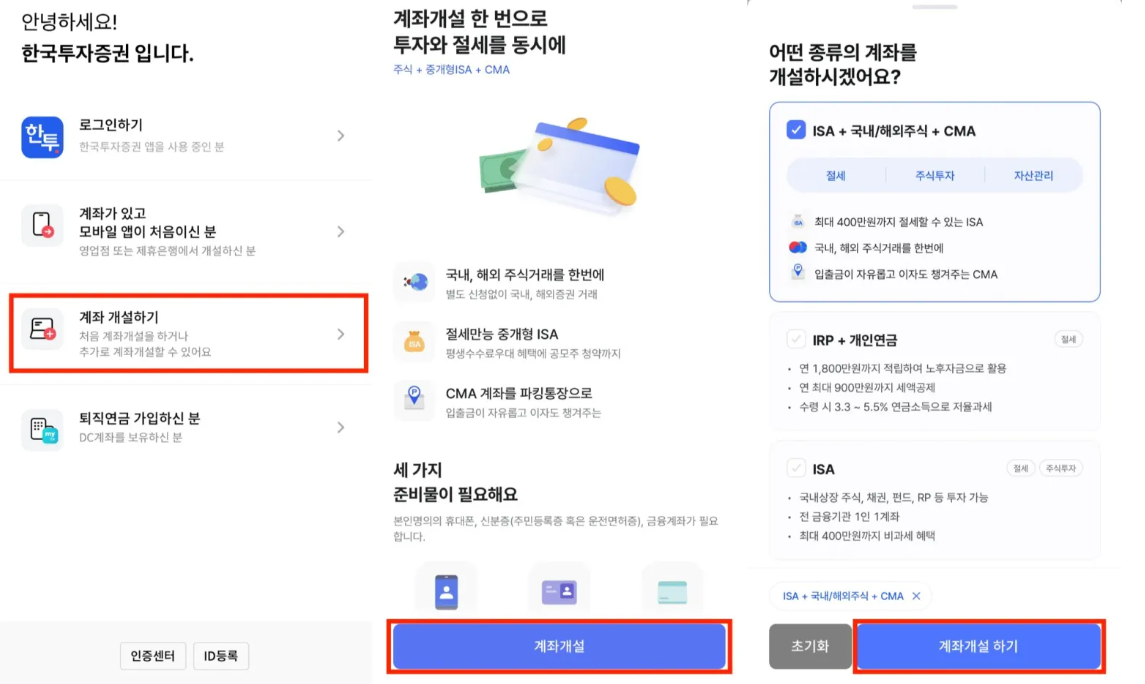Click the 국내, 해외 주식거래 globe icon
1145x684 pixels.
414,282
